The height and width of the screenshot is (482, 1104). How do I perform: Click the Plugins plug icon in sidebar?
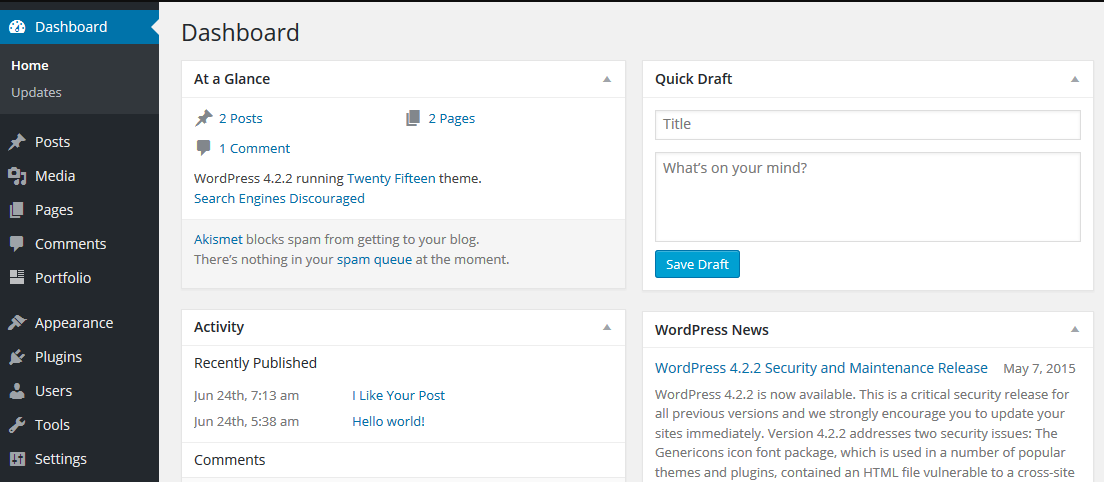(x=17, y=357)
